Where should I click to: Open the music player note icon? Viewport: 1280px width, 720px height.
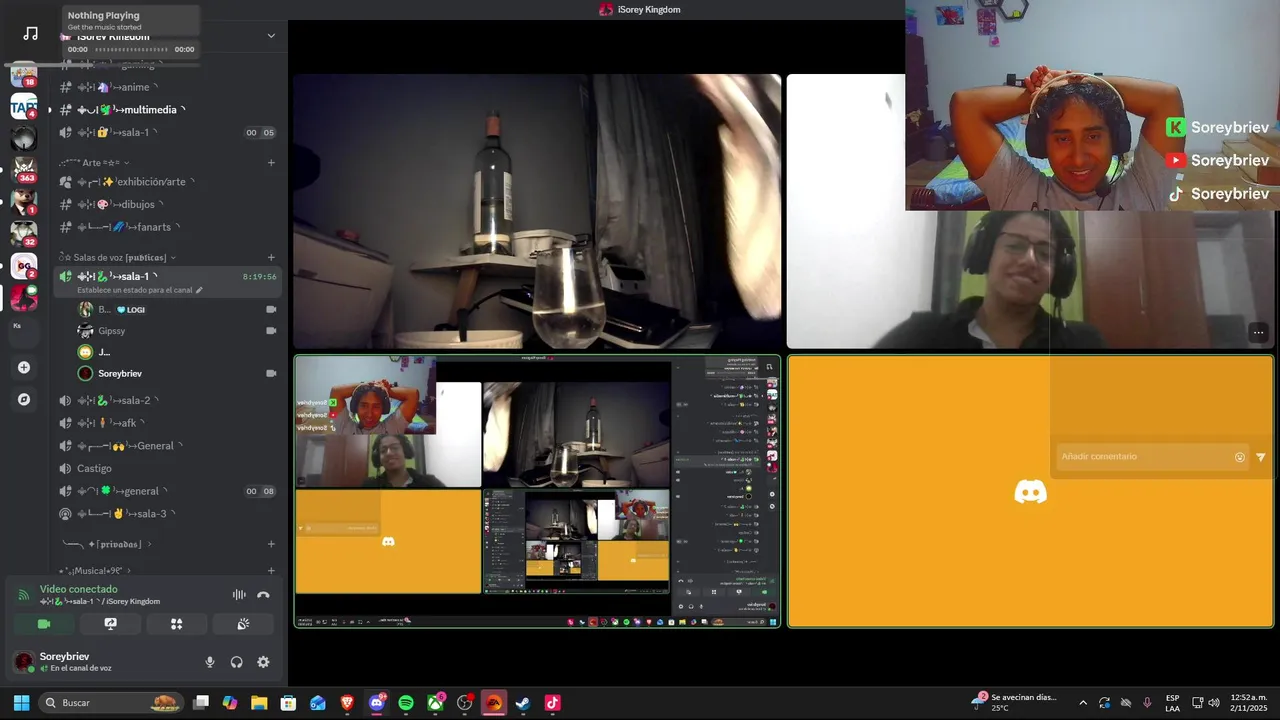[30, 33]
